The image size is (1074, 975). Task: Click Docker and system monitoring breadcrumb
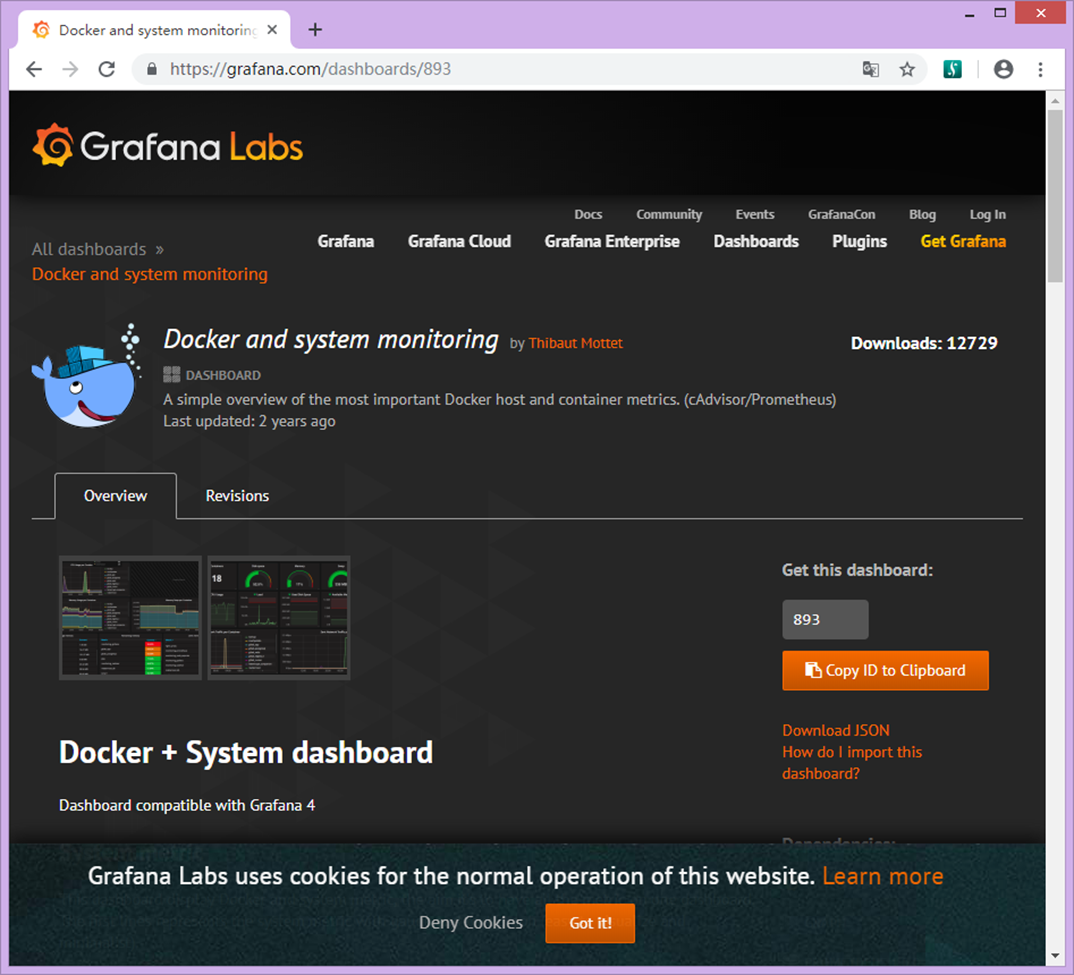150,274
